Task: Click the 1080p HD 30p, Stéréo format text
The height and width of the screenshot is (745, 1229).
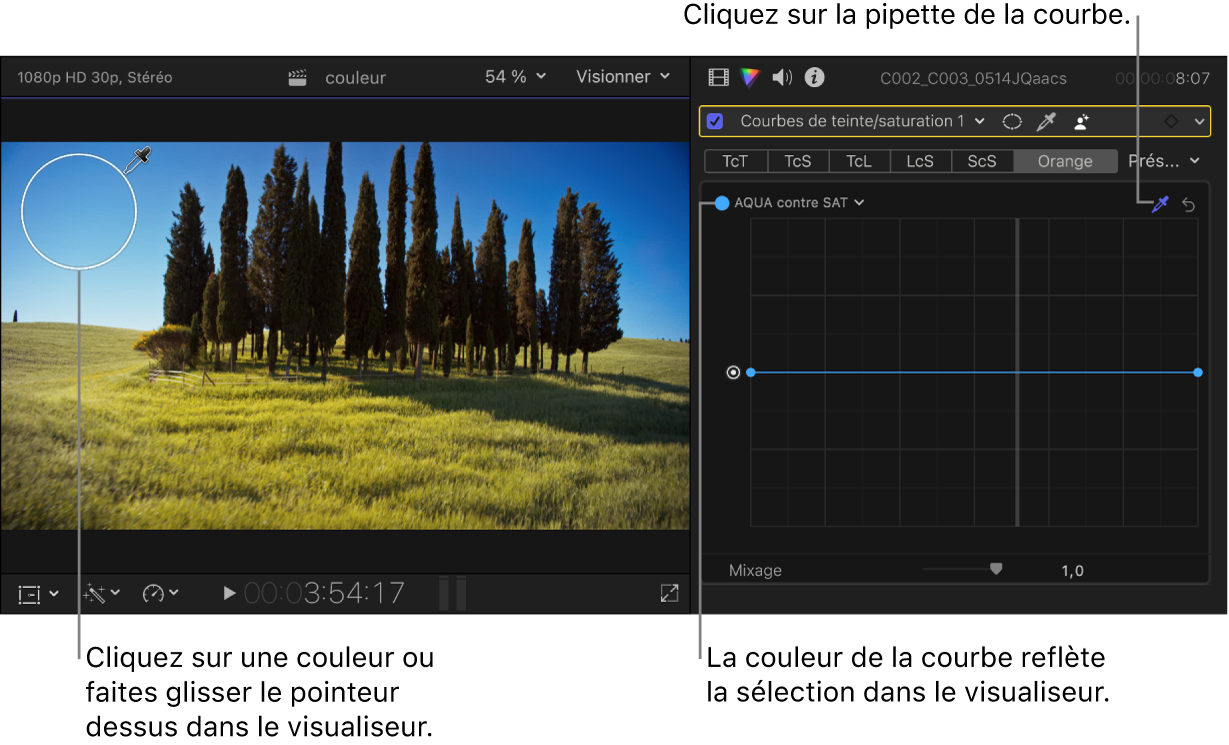Action: click(95, 77)
